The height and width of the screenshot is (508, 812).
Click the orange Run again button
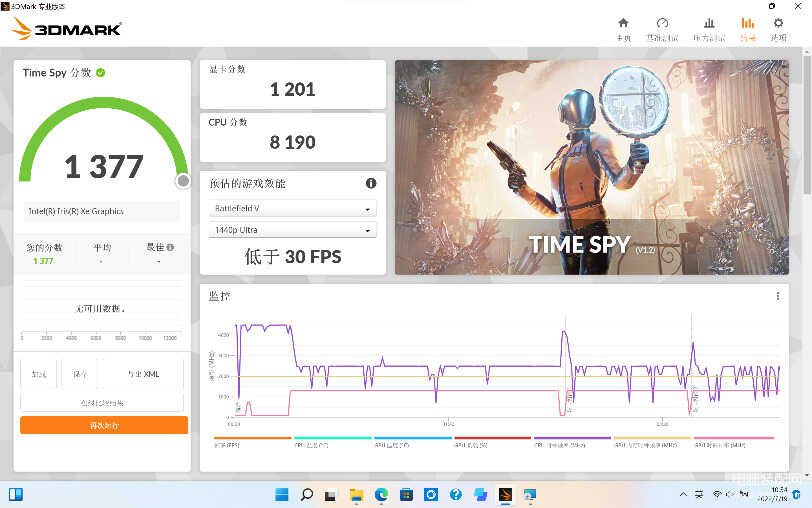(x=104, y=425)
